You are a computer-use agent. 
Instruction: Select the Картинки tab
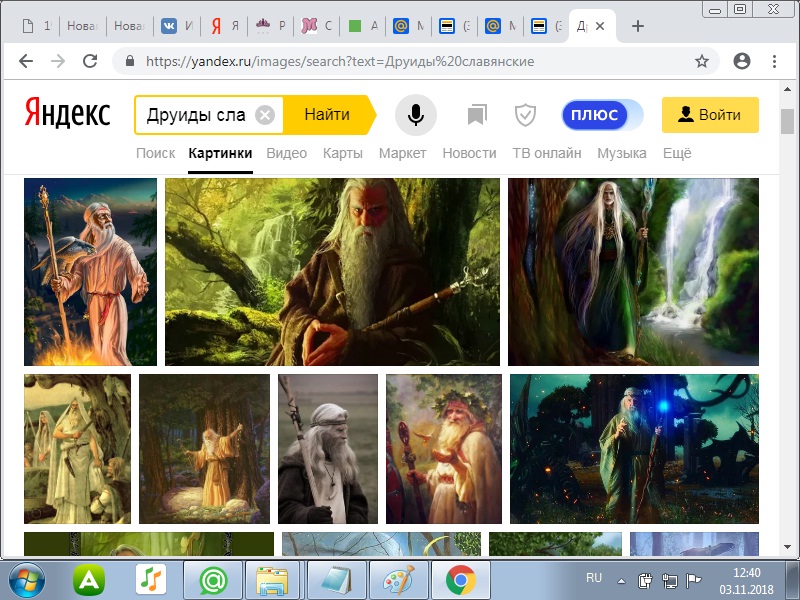click(x=220, y=153)
